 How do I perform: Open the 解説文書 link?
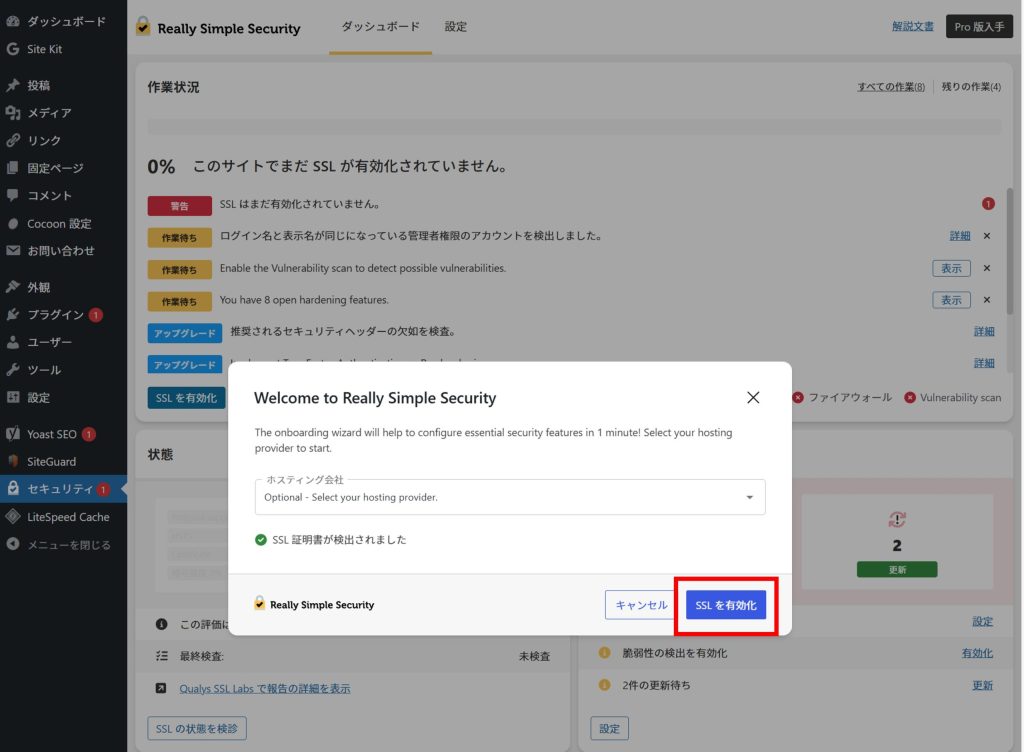[912, 27]
